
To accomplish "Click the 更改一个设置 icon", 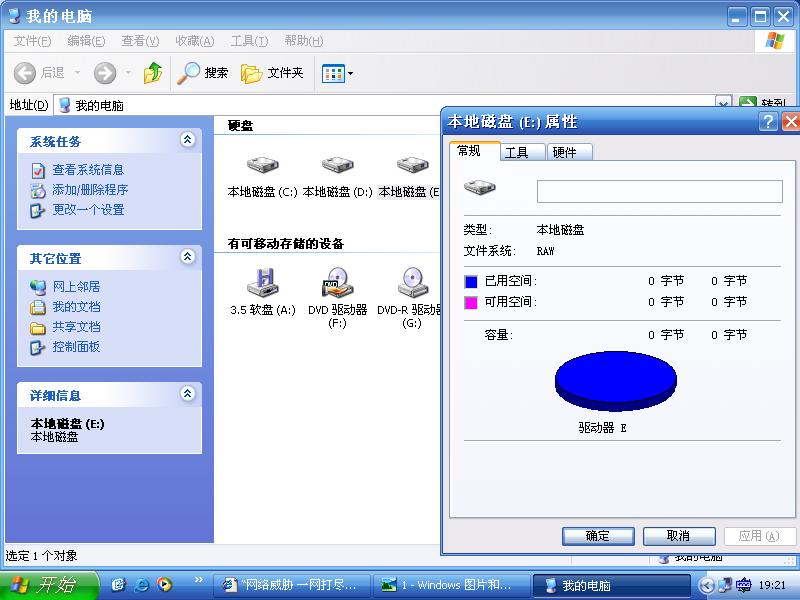I will coord(38,210).
